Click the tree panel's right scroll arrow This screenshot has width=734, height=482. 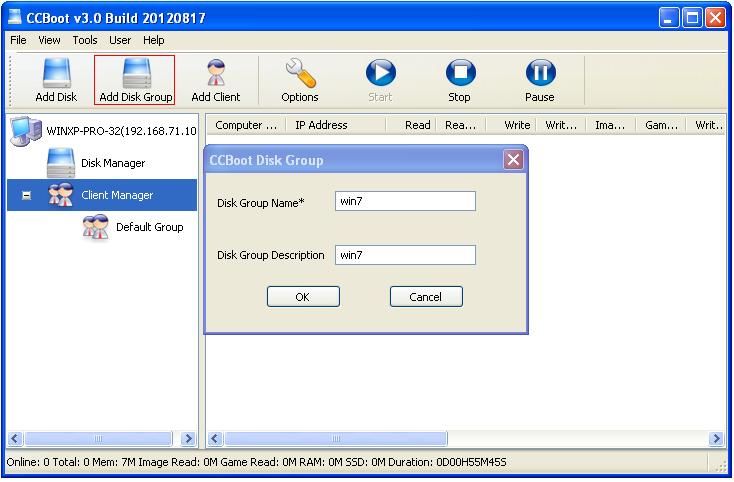(188, 438)
